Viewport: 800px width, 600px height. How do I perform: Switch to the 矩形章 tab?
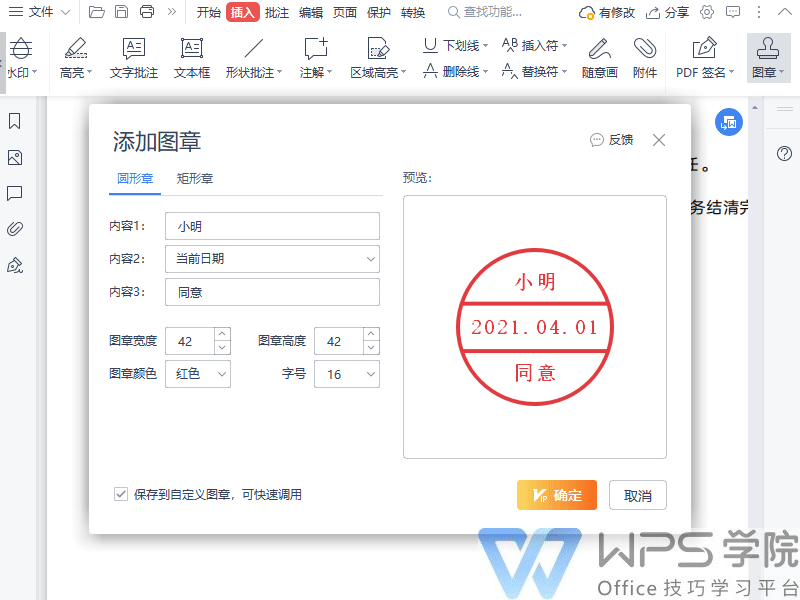(x=195, y=179)
